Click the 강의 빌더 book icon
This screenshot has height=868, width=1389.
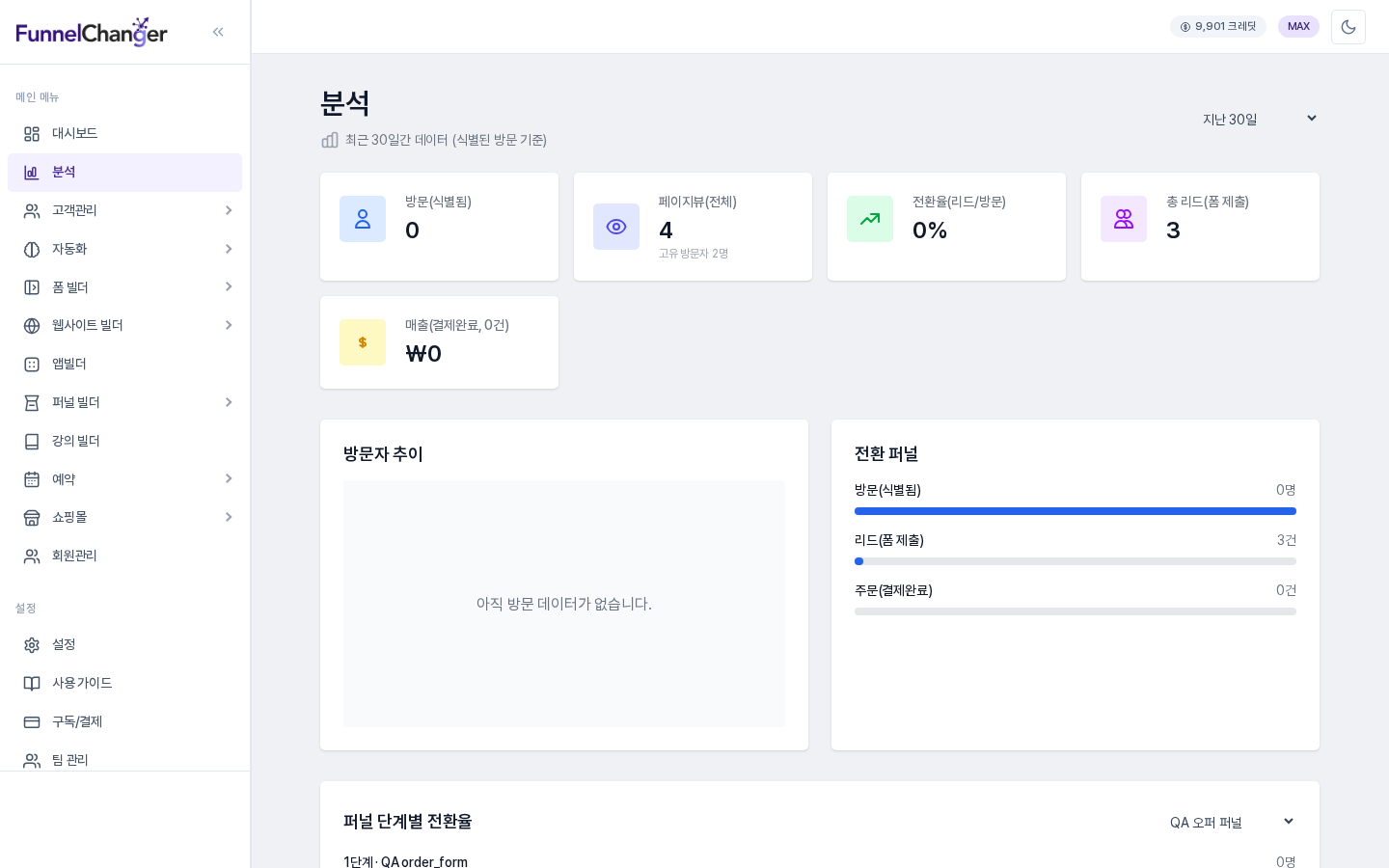click(x=32, y=442)
